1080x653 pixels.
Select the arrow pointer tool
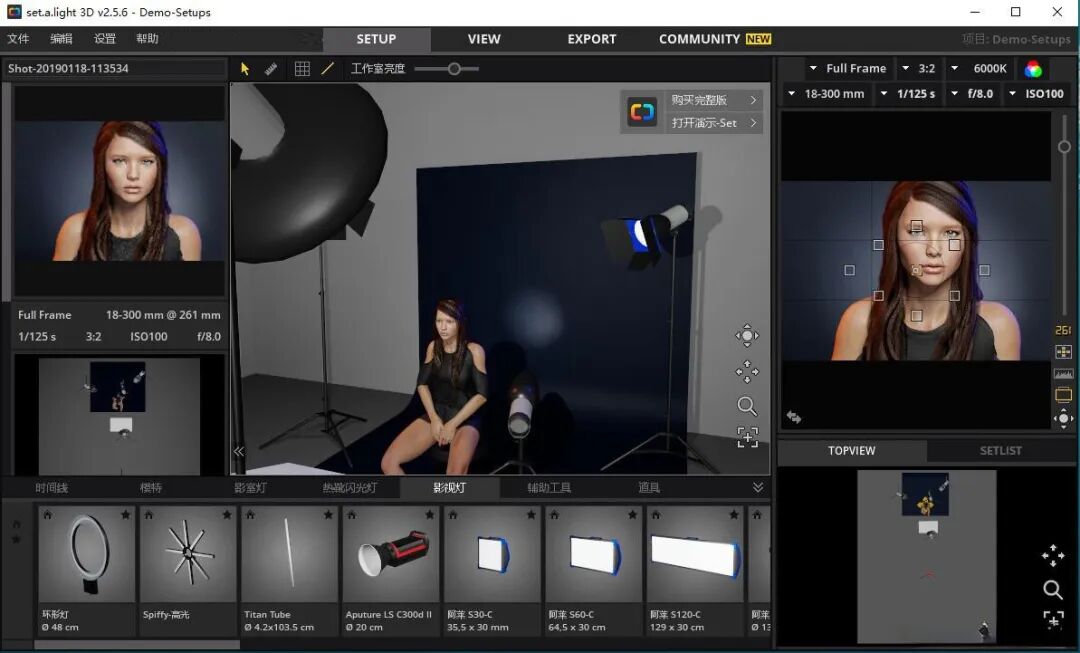pyautogui.click(x=245, y=69)
